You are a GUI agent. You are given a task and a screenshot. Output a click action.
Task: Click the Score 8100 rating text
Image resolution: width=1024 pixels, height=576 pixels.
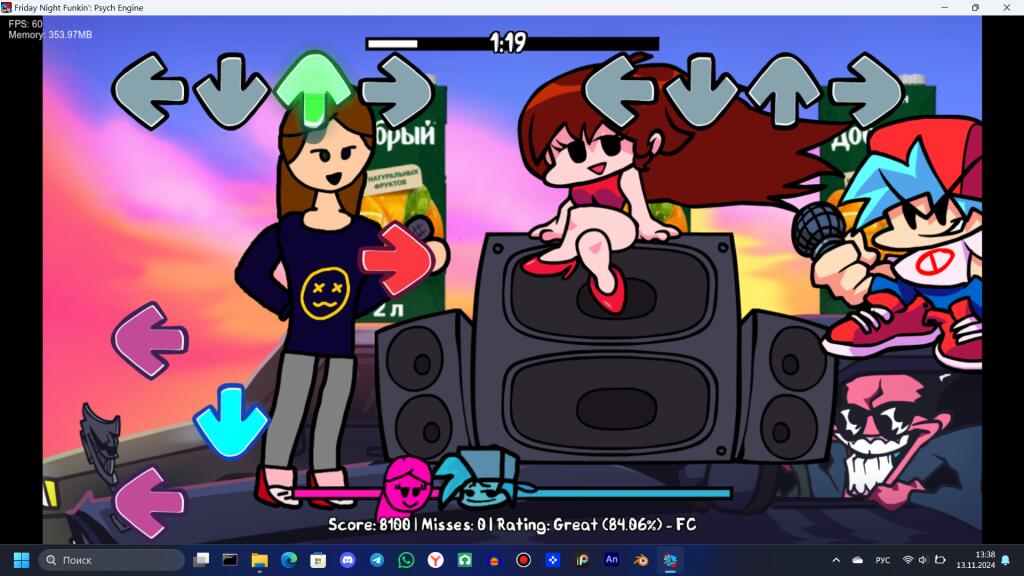point(512,524)
